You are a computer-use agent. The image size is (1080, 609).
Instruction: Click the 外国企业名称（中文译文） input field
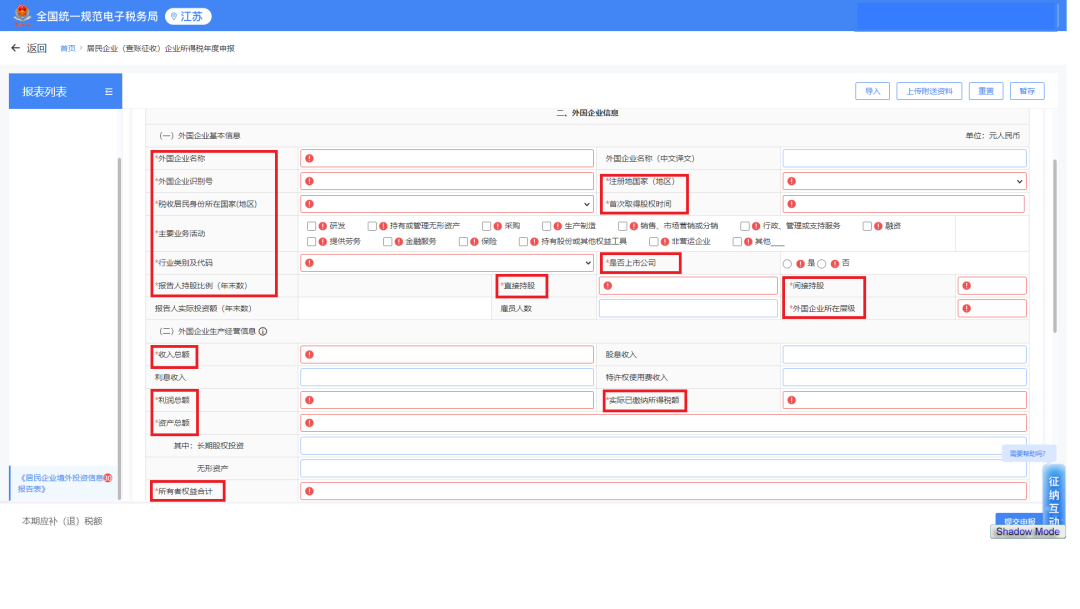(904, 158)
